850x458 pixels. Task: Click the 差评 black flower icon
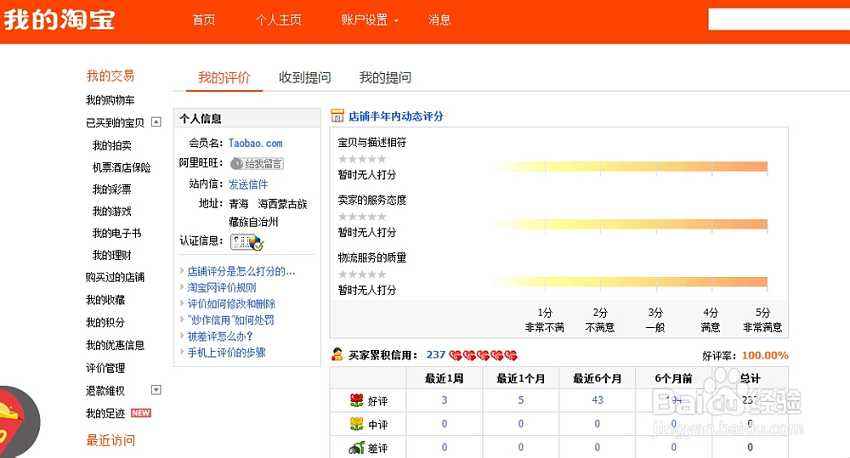coord(356,448)
